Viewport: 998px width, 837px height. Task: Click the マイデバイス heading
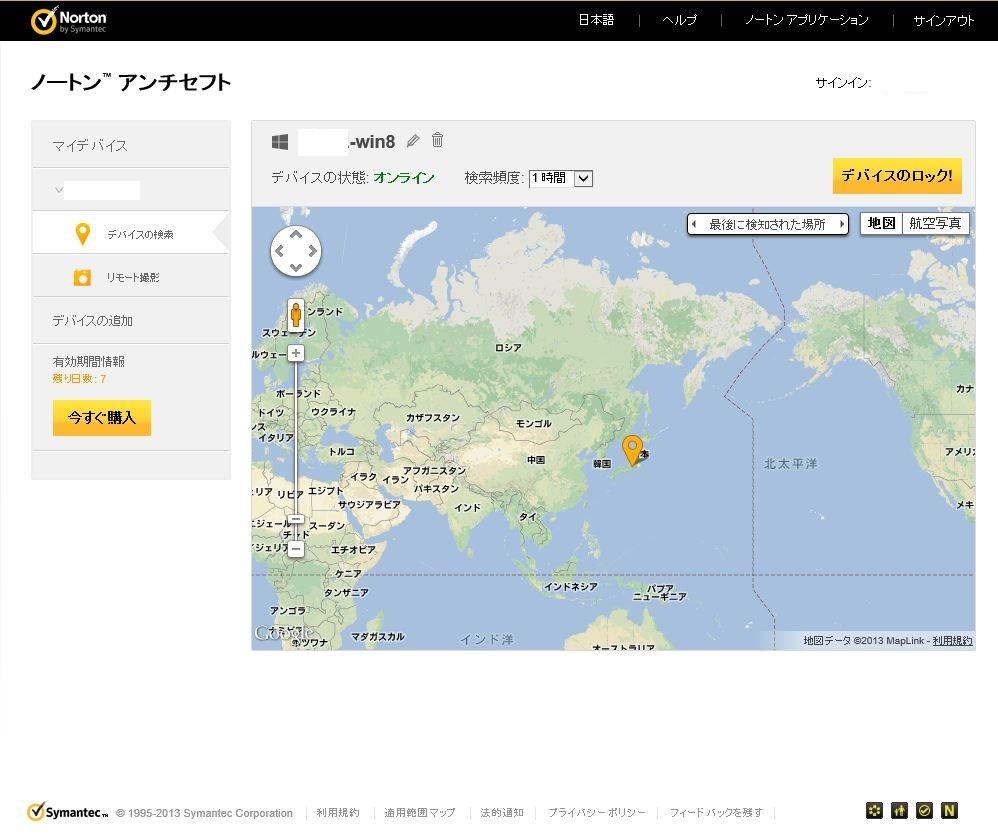coord(90,146)
